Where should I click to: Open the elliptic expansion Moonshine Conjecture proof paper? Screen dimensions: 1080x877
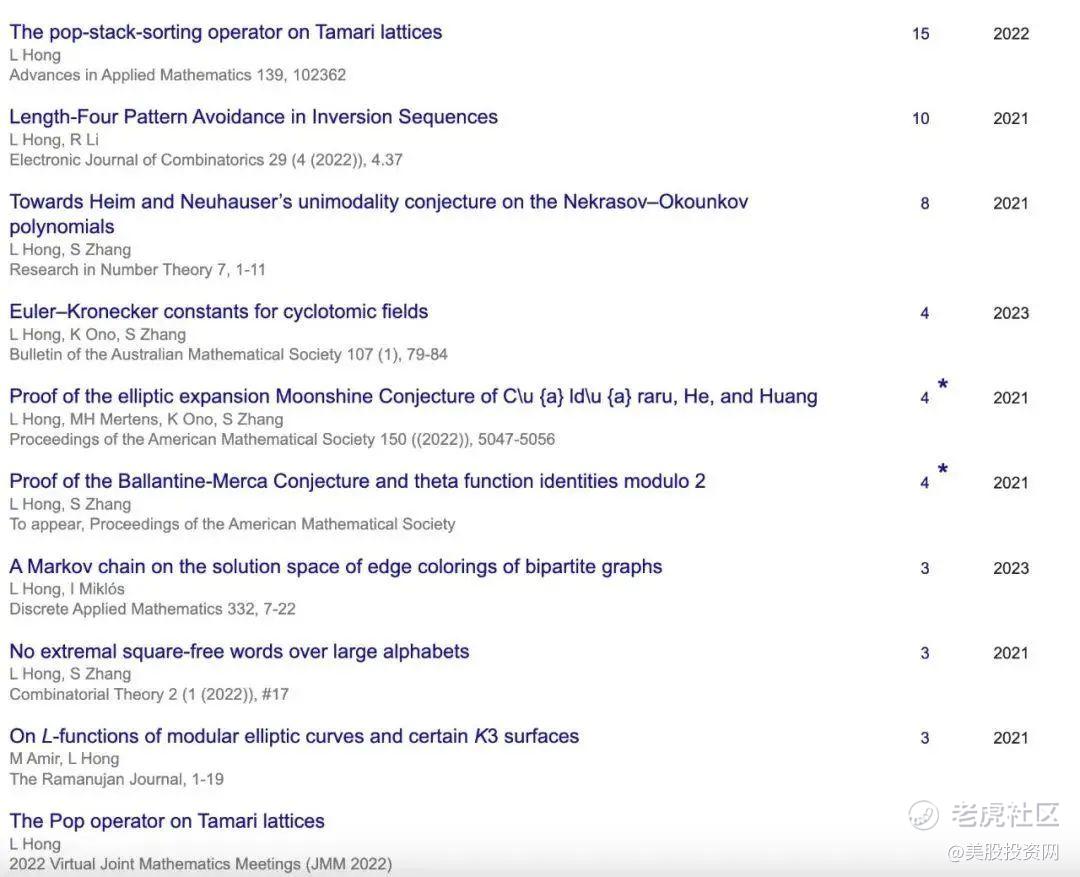(x=413, y=396)
